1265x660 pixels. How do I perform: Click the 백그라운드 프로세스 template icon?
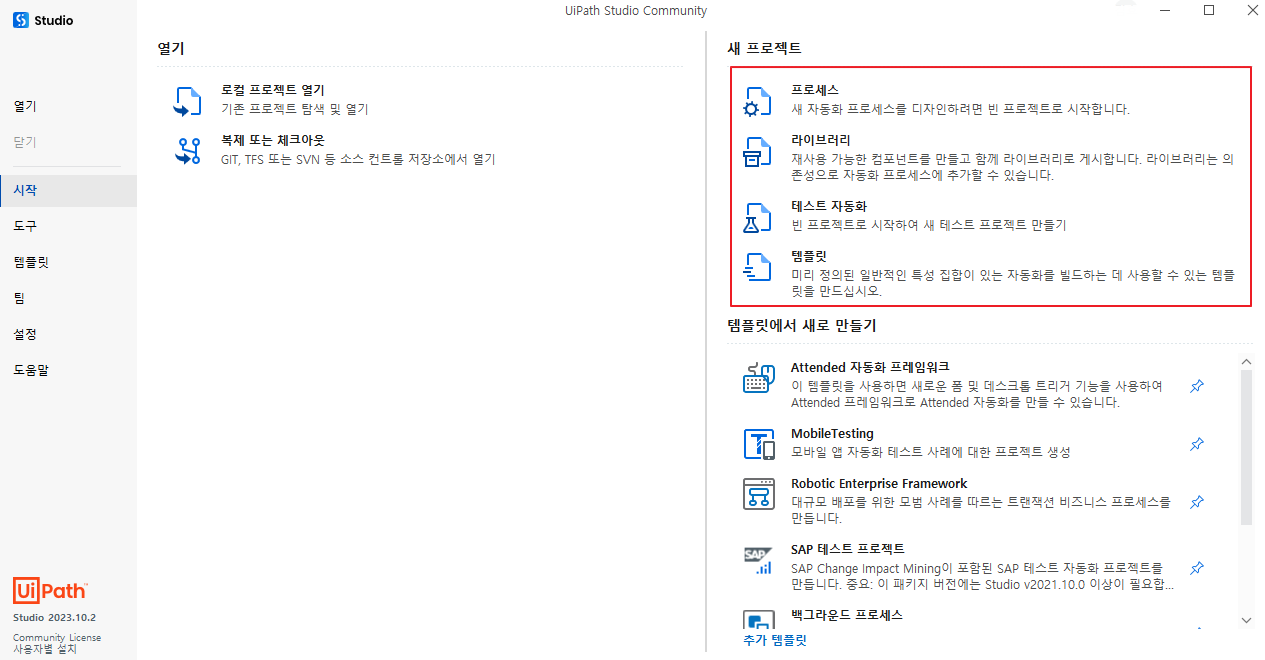759,621
